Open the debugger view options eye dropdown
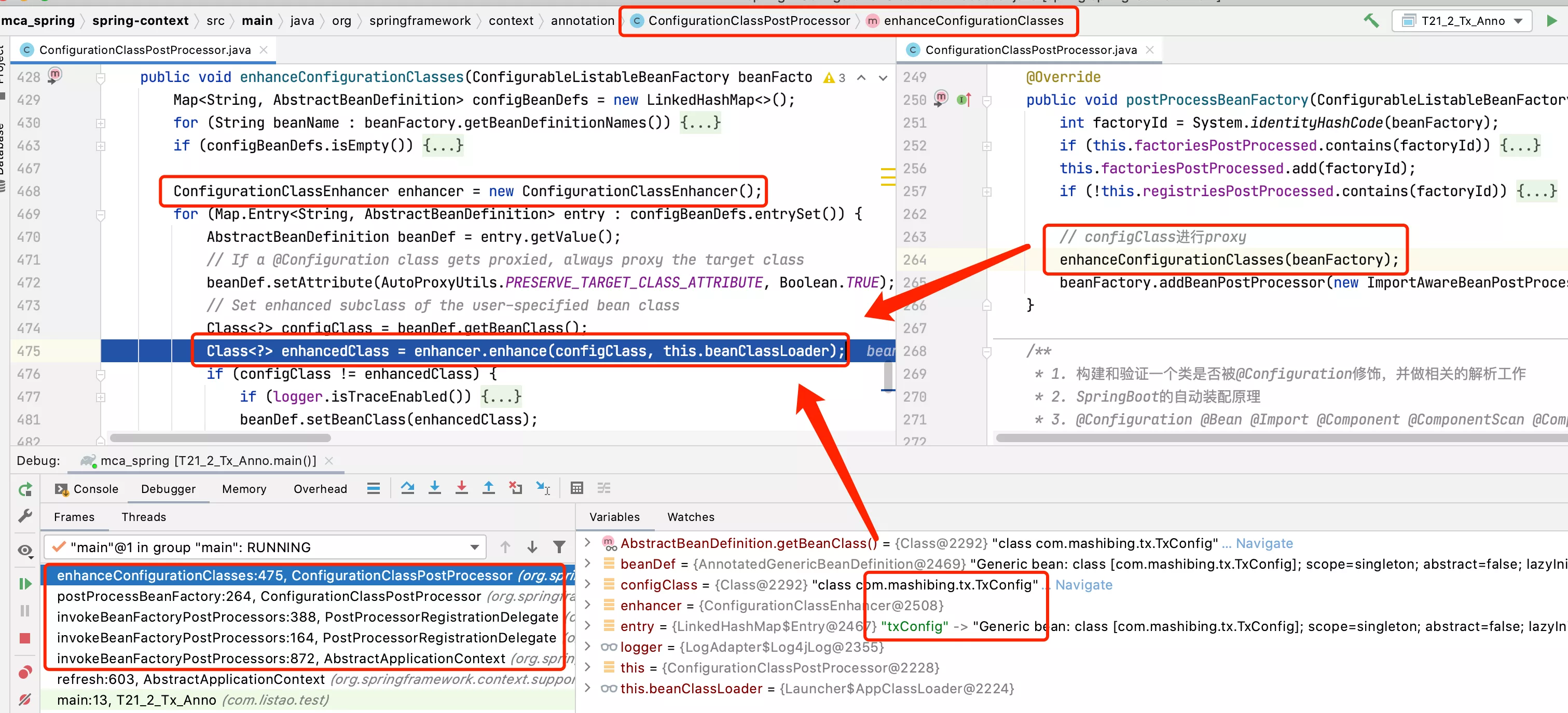The image size is (1568, 713). tap(25, 551)
